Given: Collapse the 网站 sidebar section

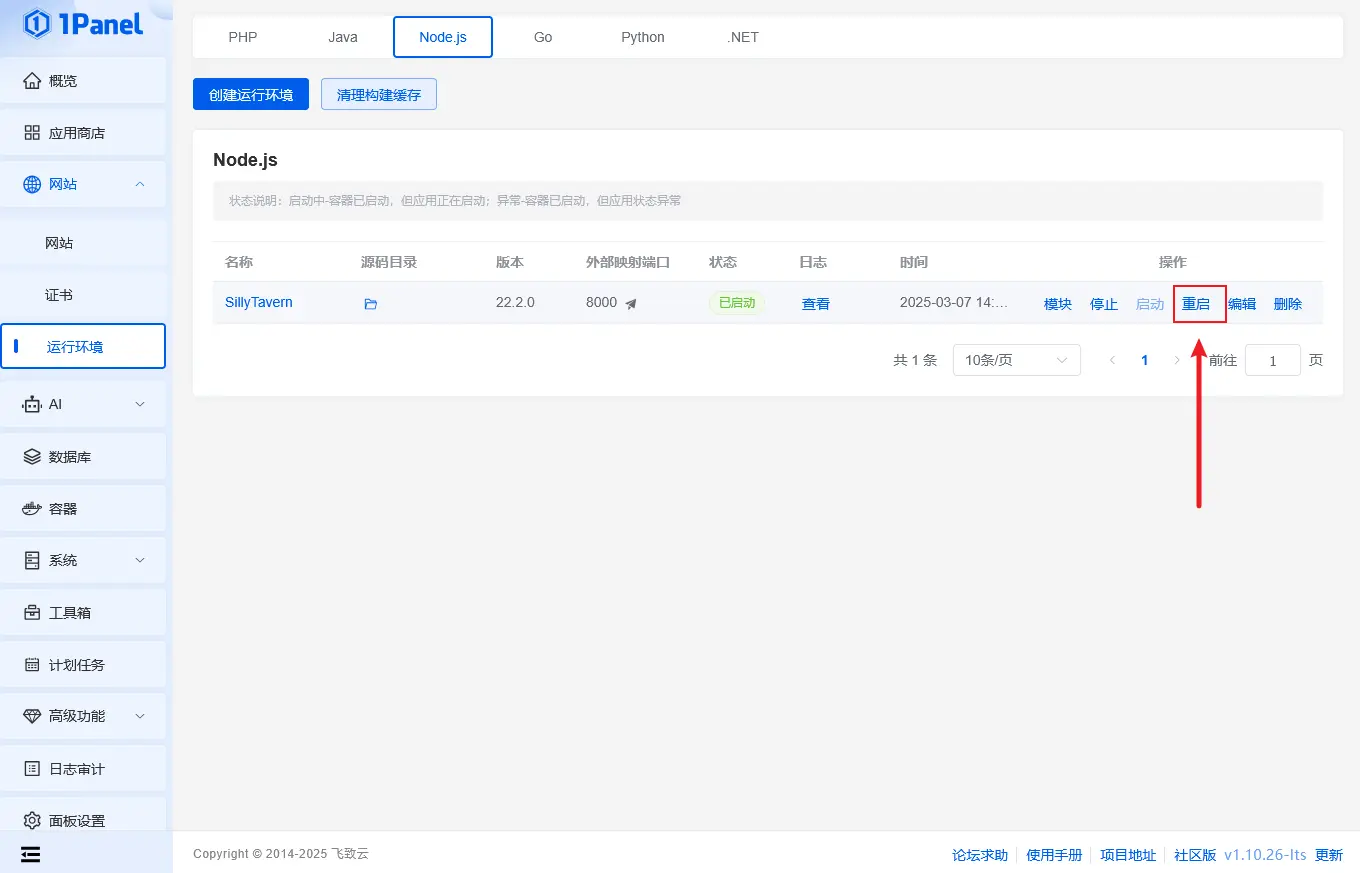Looking at the screenshot, I should [140, 184].
